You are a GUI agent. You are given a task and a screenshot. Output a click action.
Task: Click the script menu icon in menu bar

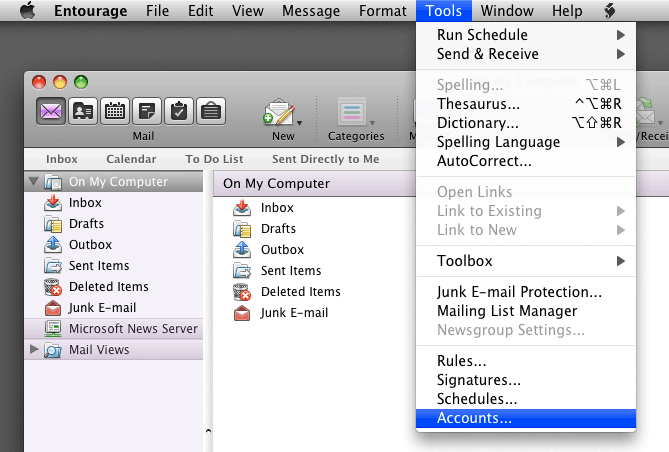[610, 11]
